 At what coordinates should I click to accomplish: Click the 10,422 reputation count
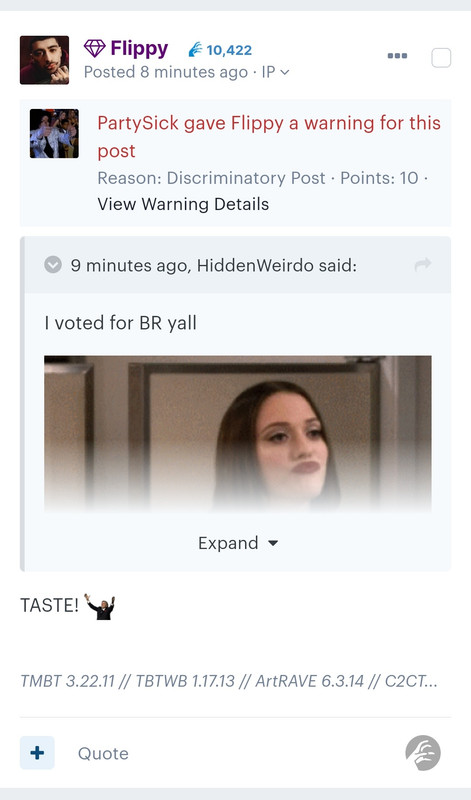(x=229, y=50)
